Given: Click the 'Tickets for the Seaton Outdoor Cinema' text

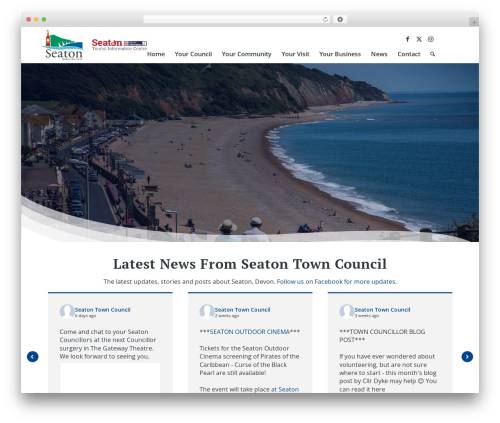Looking at the screenshot, I should pyautogui.click(x=249, y=360).
